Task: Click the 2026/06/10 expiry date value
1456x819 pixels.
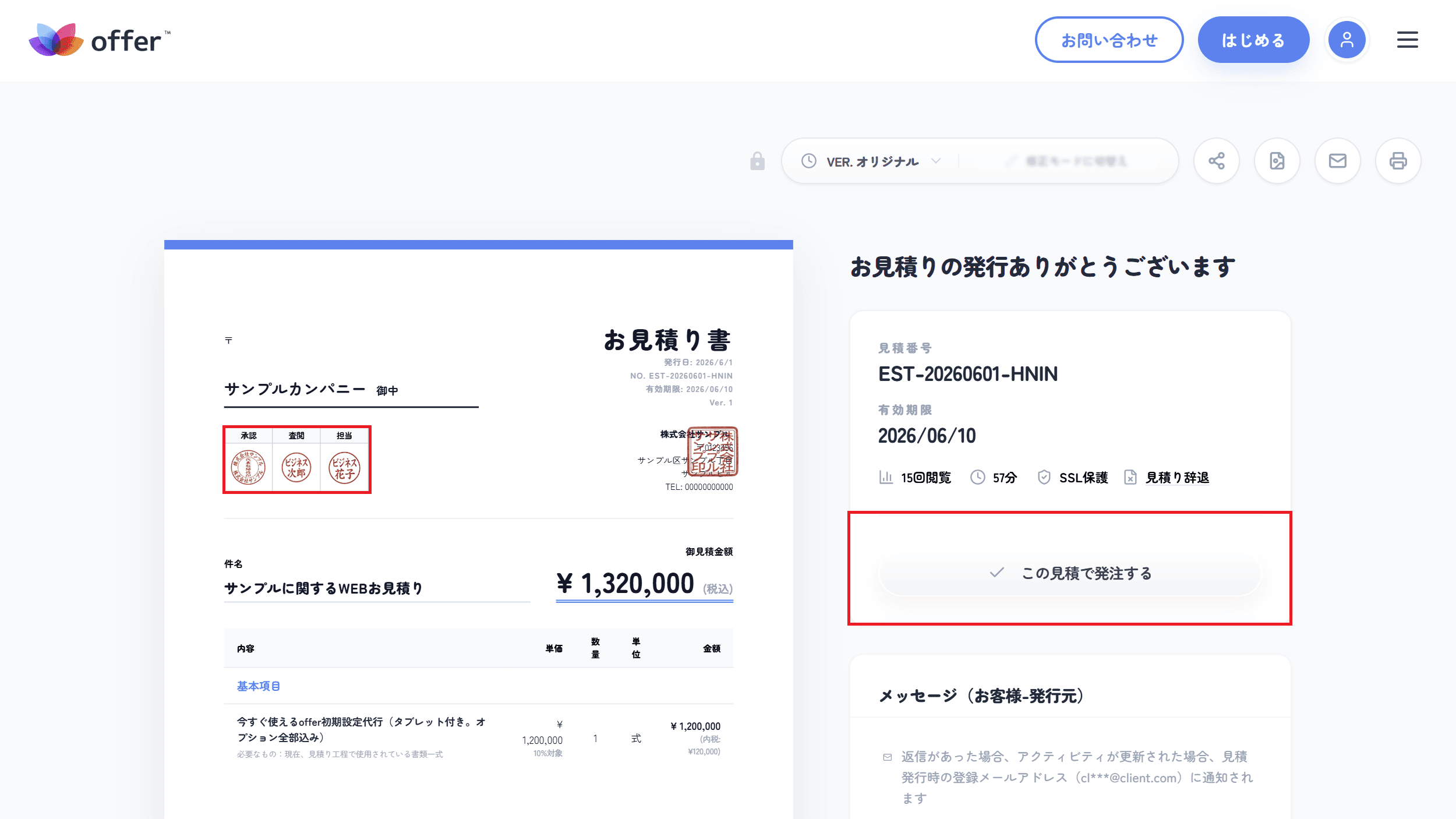Action: [927, 436]
